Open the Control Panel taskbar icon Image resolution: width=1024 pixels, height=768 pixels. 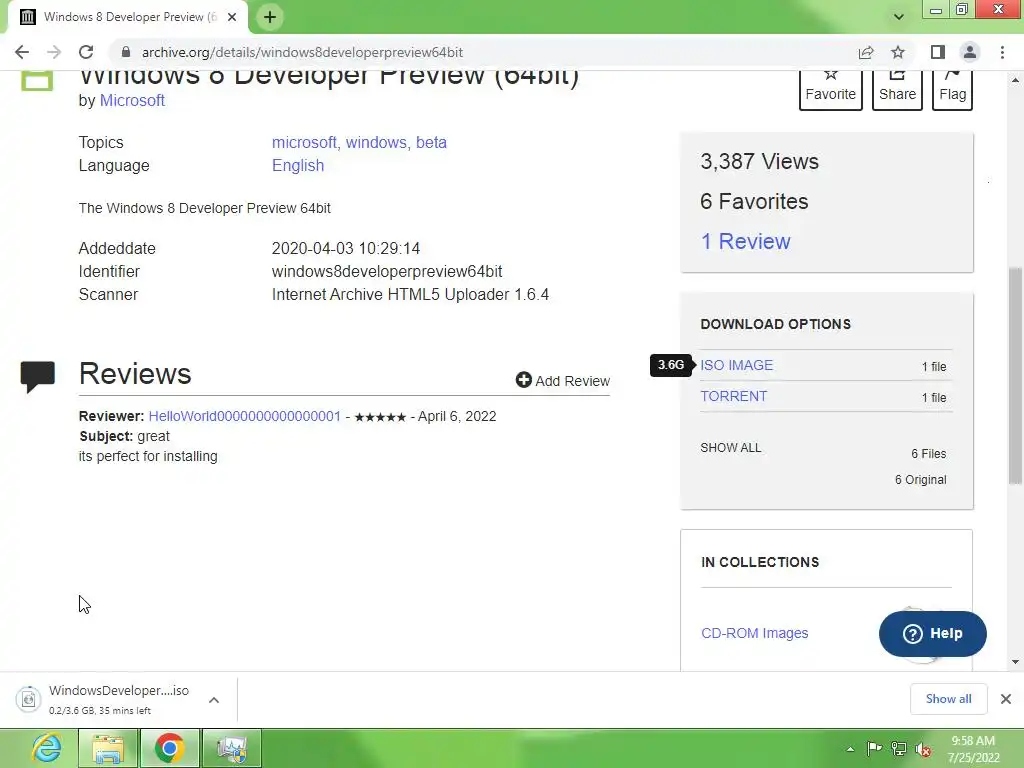[232, 748]
